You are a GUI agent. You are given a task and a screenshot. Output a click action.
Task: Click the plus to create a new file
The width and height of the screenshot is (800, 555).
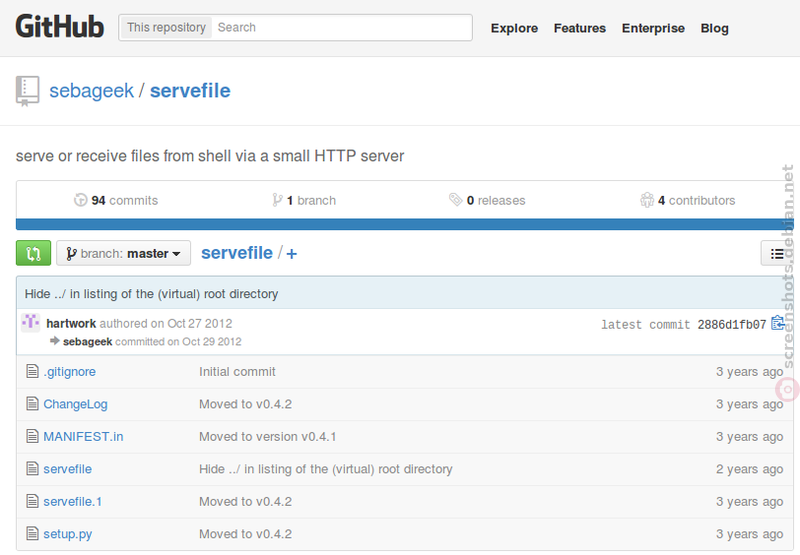tap(291, 254)
